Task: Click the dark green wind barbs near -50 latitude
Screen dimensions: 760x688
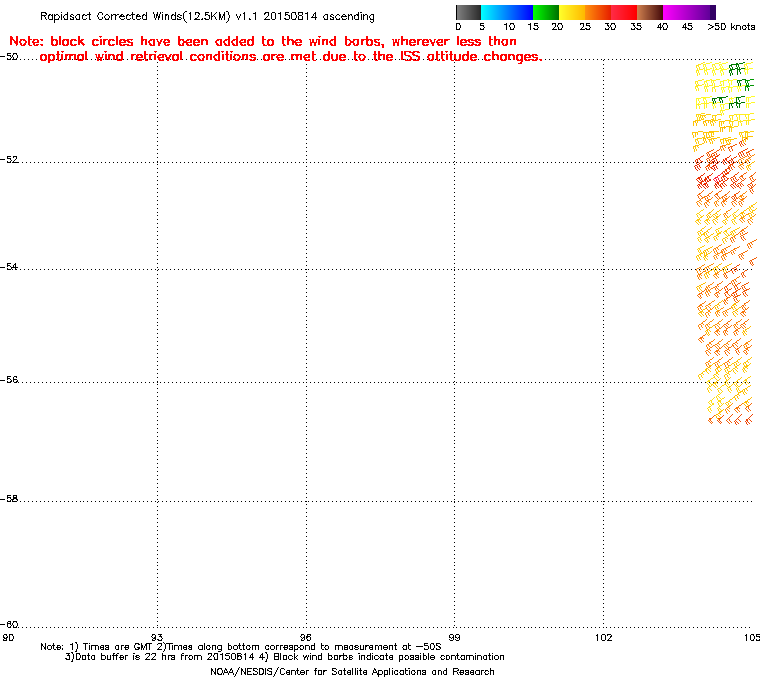Action: click(737, 69)
